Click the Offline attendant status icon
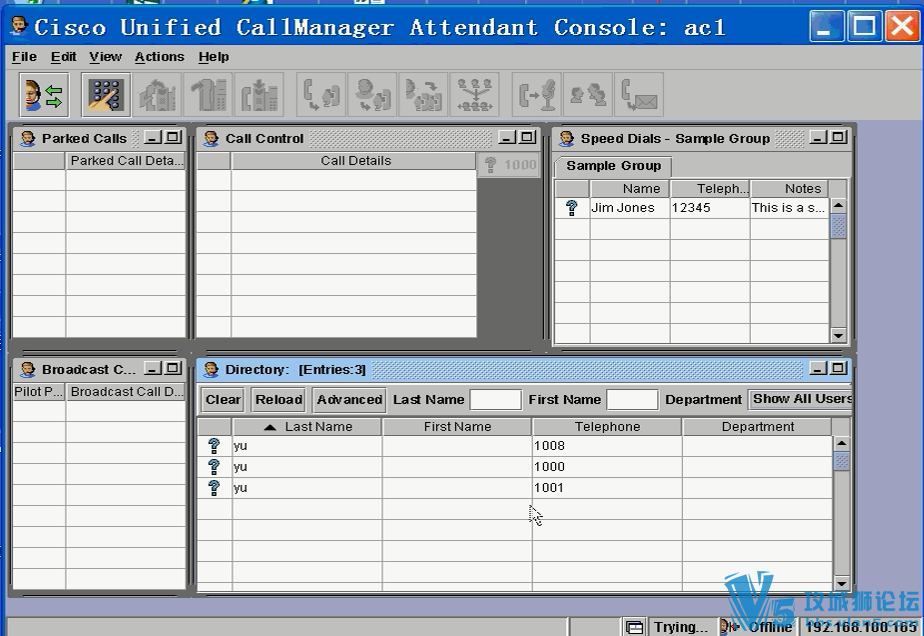 pos(729,627)
